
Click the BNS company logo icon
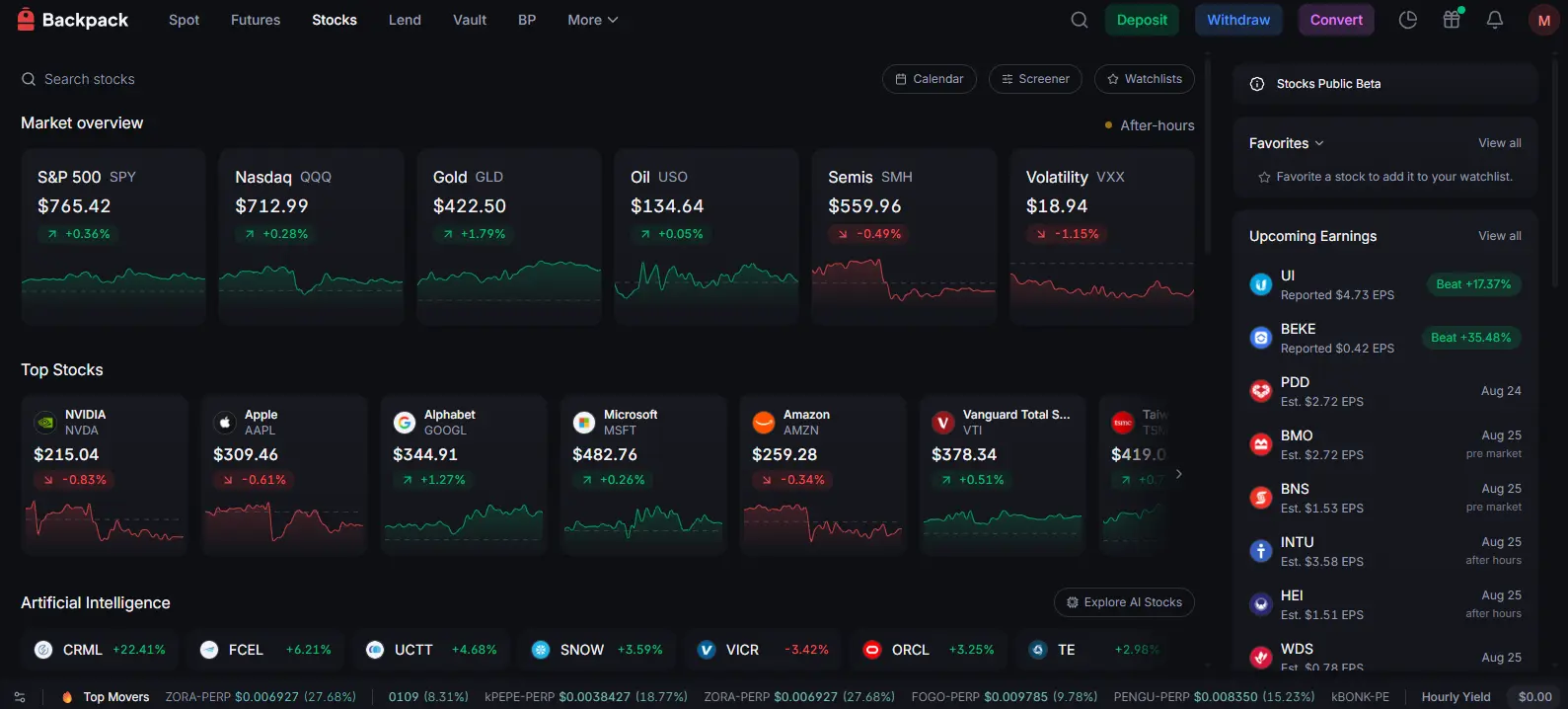click(1261, 498)
